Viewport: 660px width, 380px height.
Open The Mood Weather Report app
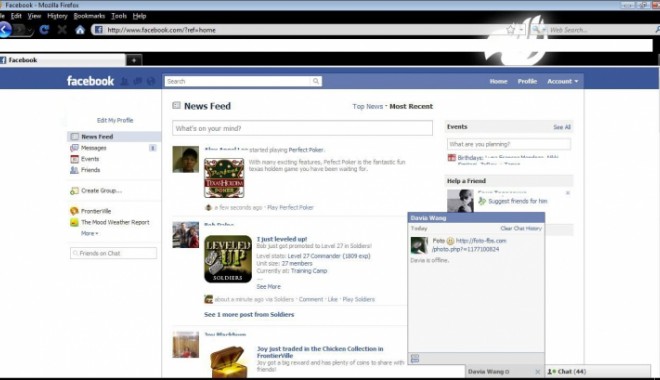[x=115, y=222]
